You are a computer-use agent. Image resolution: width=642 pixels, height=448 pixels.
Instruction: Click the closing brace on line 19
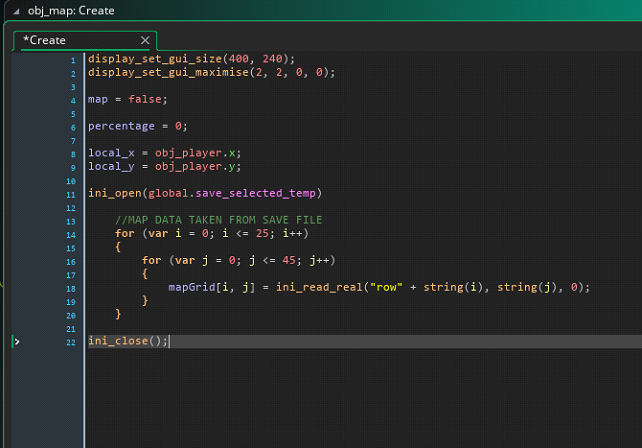(145, 301)
